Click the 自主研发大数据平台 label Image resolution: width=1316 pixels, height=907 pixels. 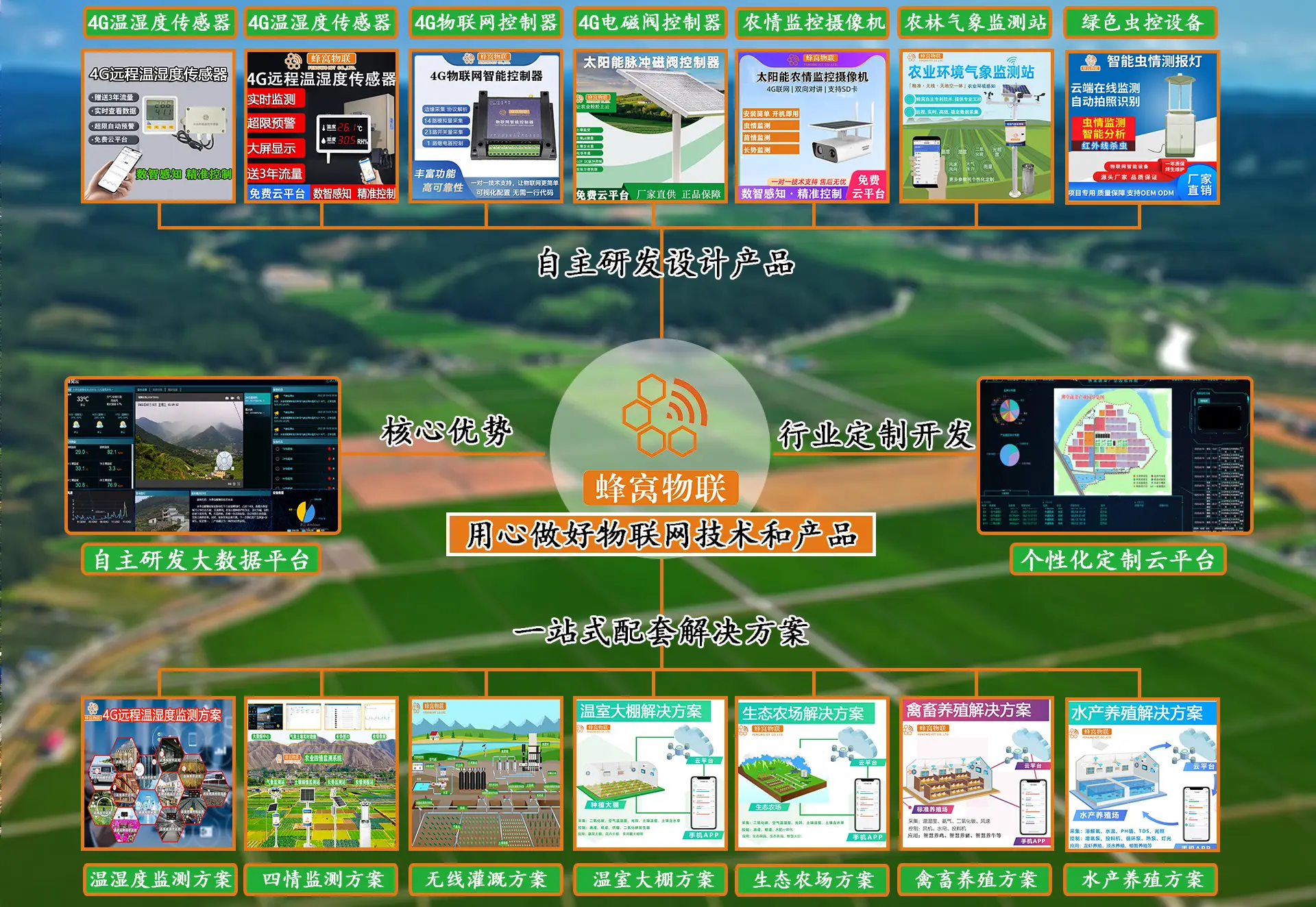(x=201, y=560)
